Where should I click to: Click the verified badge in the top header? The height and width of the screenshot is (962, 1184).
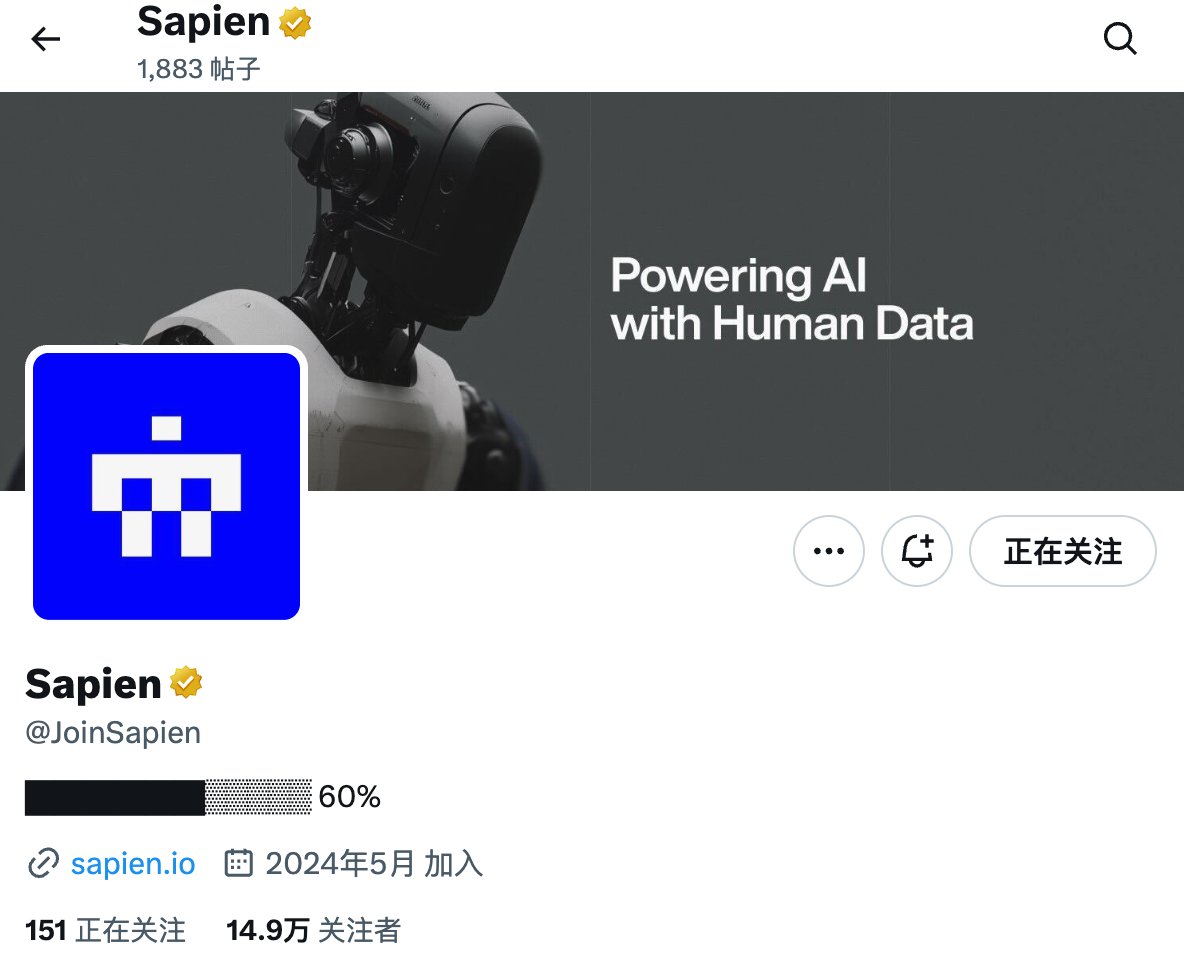click(295, 23)
